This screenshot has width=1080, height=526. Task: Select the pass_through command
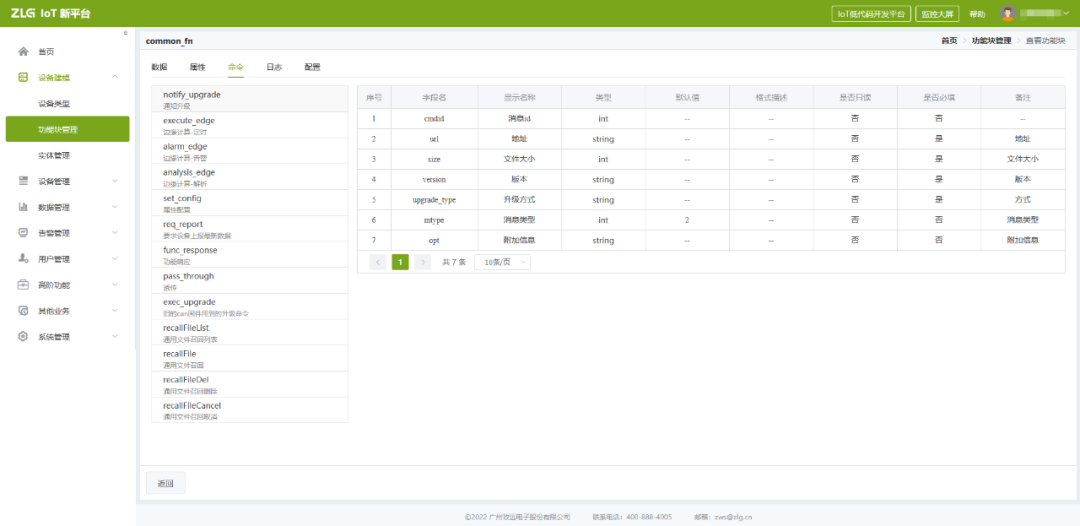click(250, 281)
